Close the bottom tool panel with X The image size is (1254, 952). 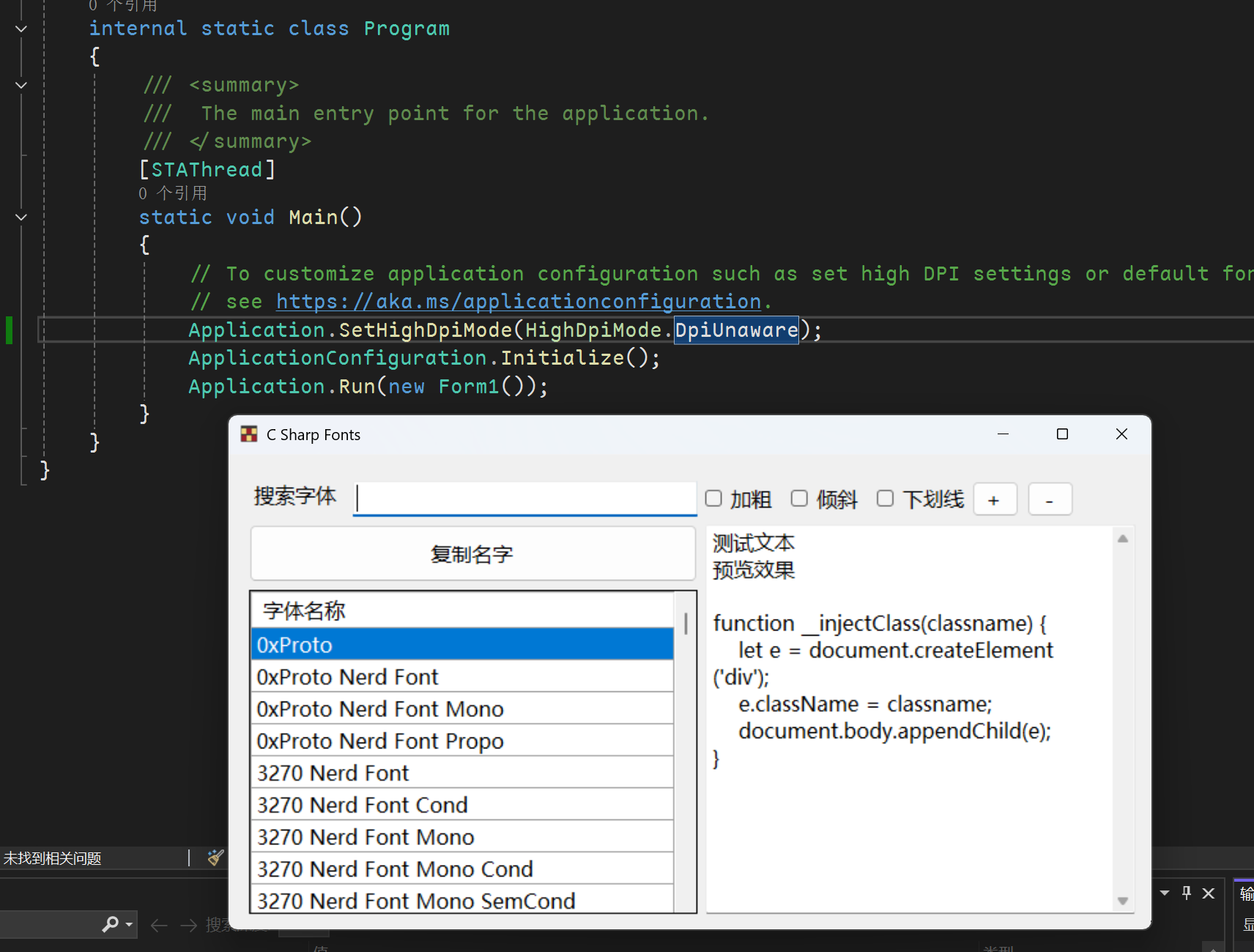pyautogui.click(x=1209, y=893)
